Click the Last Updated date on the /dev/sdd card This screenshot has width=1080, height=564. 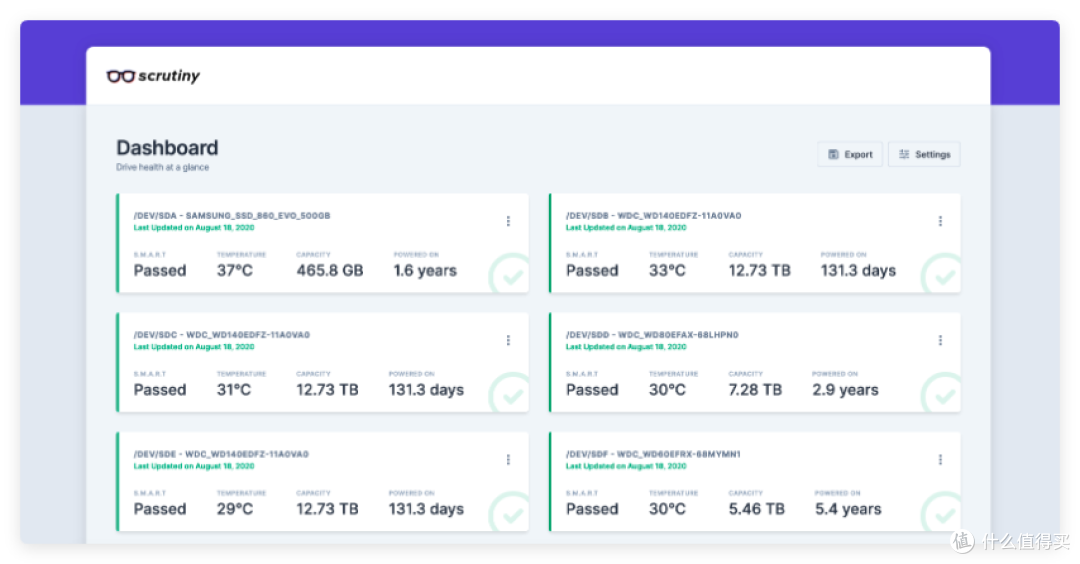pyautogui.click(x=626, y=346)
